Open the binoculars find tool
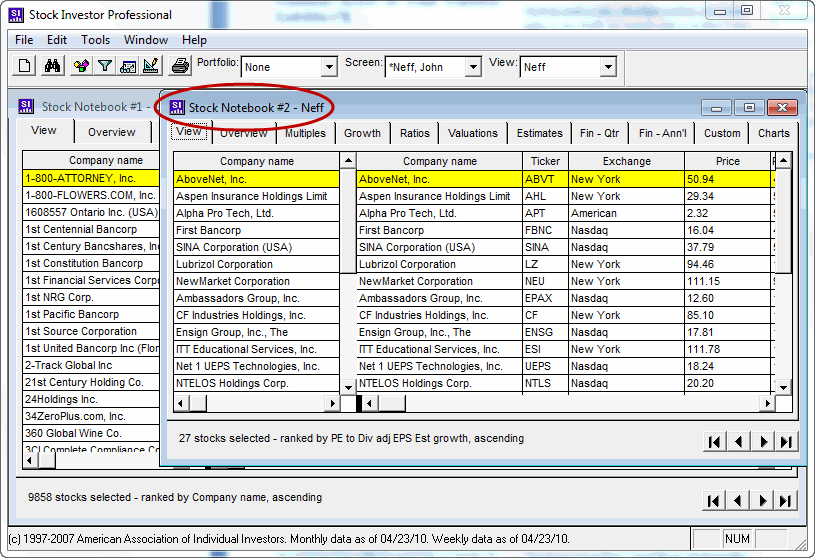 (53, 67)
